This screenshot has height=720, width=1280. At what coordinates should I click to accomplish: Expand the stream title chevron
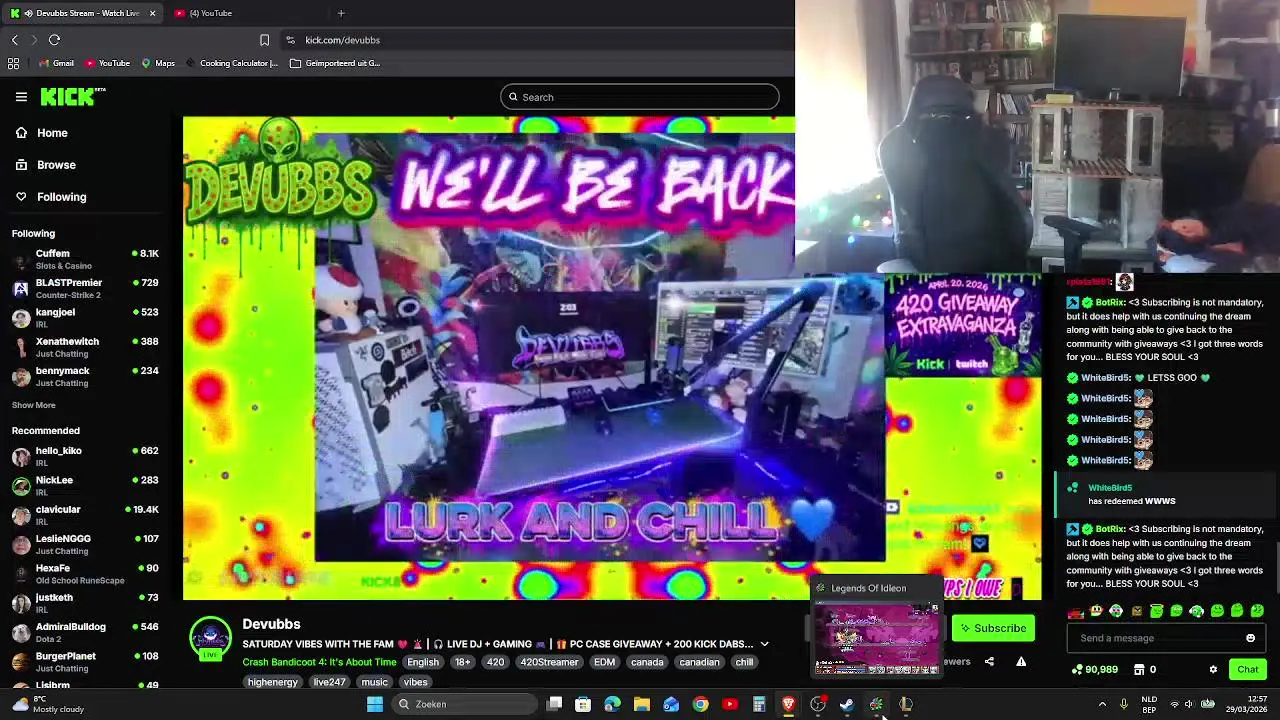(764, 645)
